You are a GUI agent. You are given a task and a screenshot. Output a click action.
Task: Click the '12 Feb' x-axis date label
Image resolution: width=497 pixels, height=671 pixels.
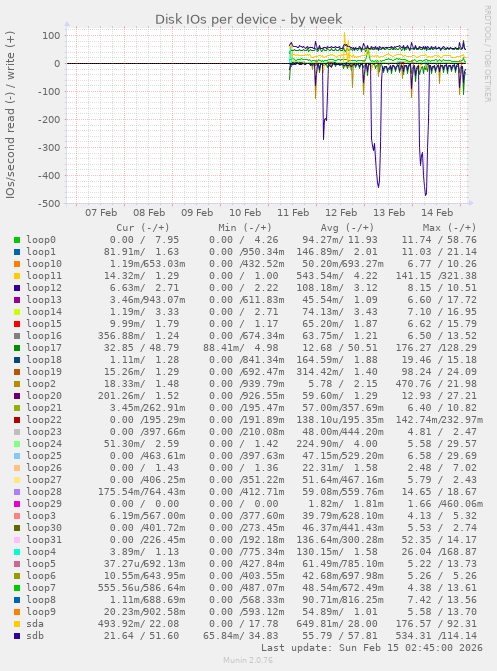(341, 213)
